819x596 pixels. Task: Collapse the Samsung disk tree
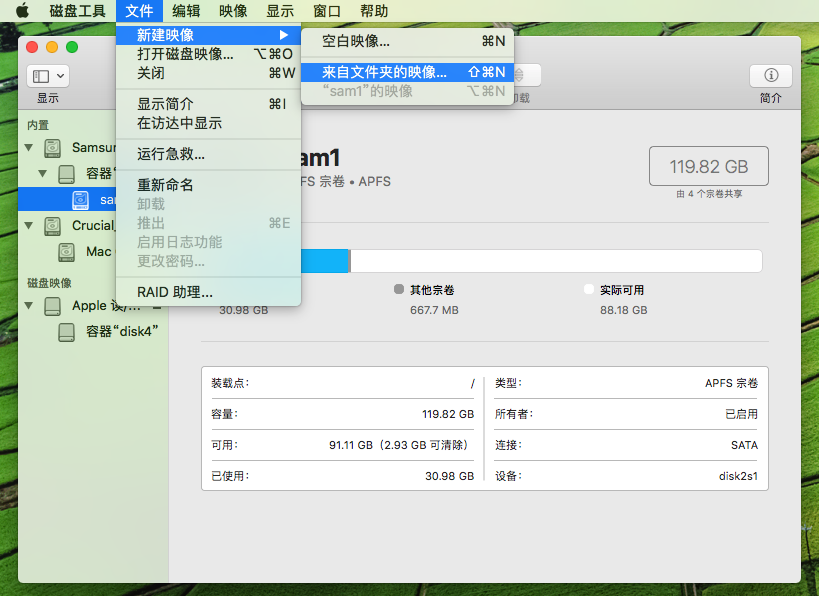[29, 148]
